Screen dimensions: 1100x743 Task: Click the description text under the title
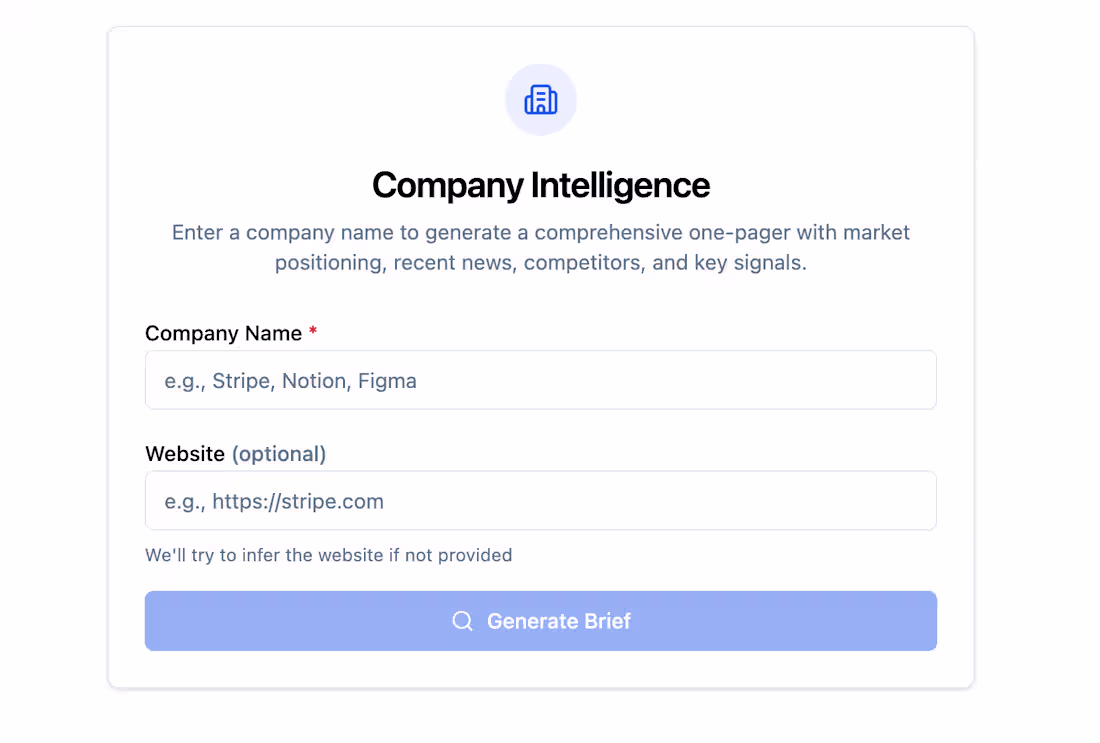coord(541,247)
